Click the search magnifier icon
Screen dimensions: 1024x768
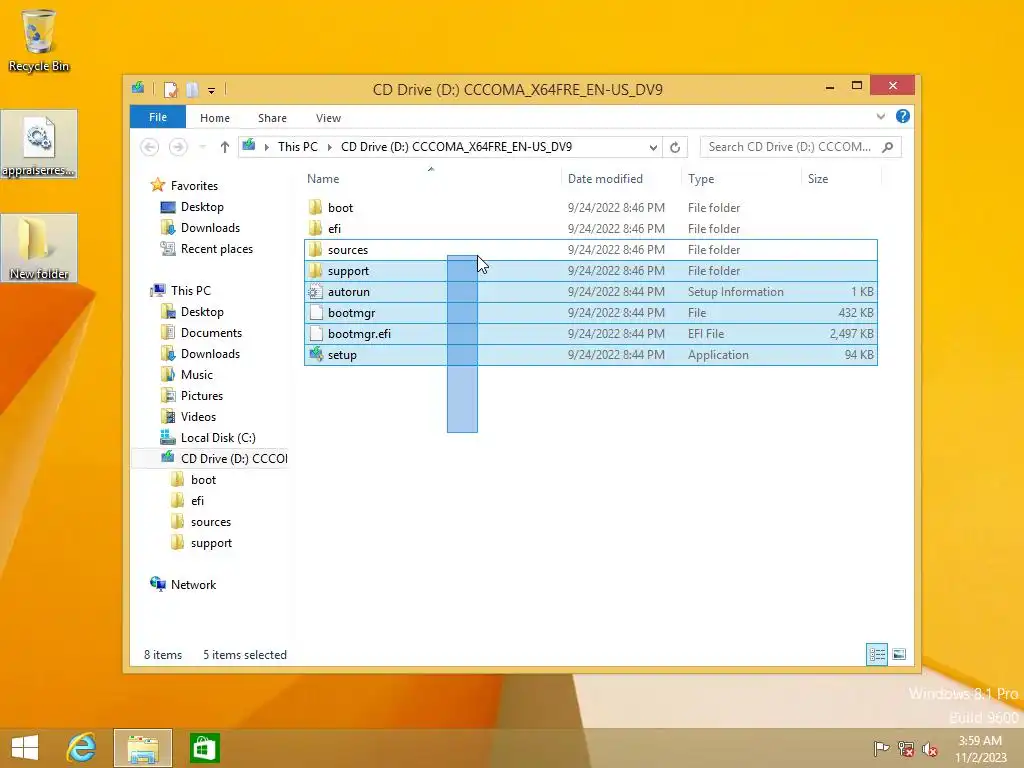[x=888, y=147]
